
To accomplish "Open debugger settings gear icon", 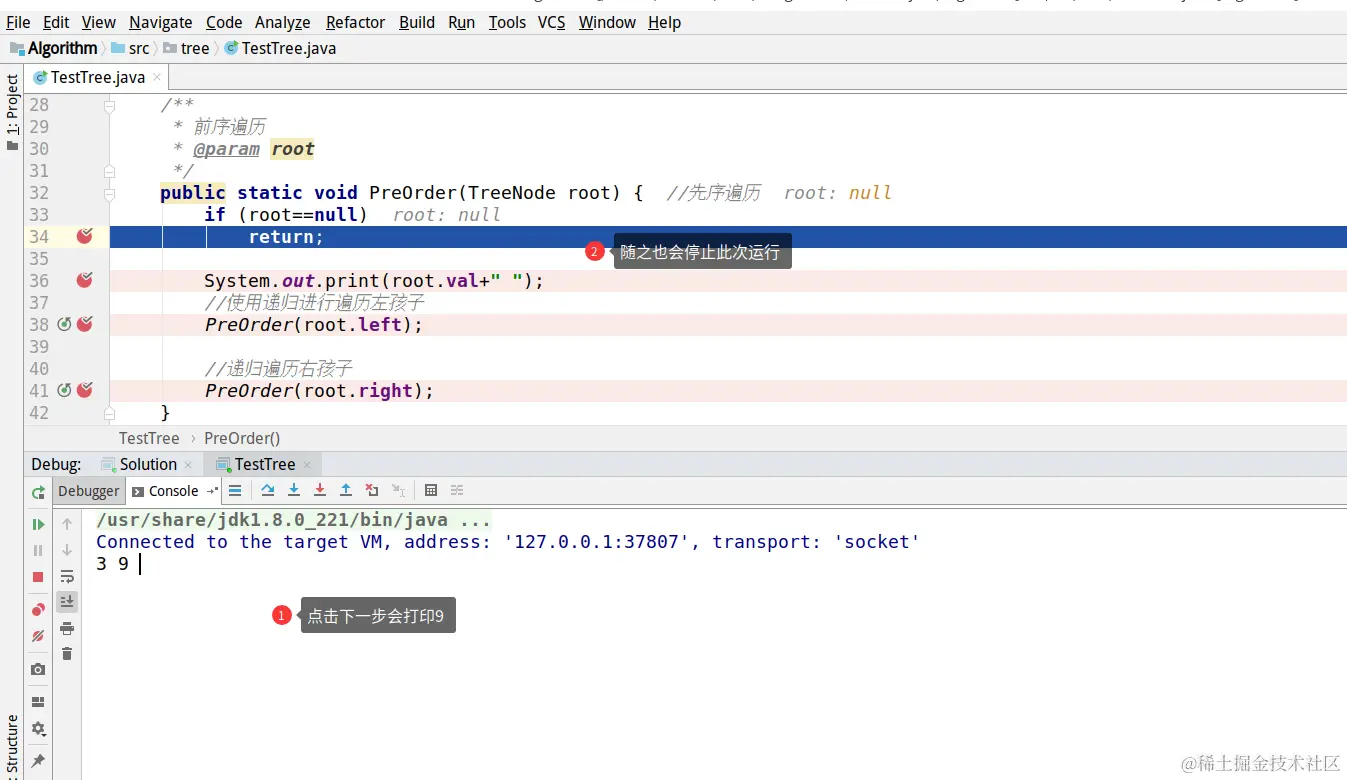I will coord(38,729).
